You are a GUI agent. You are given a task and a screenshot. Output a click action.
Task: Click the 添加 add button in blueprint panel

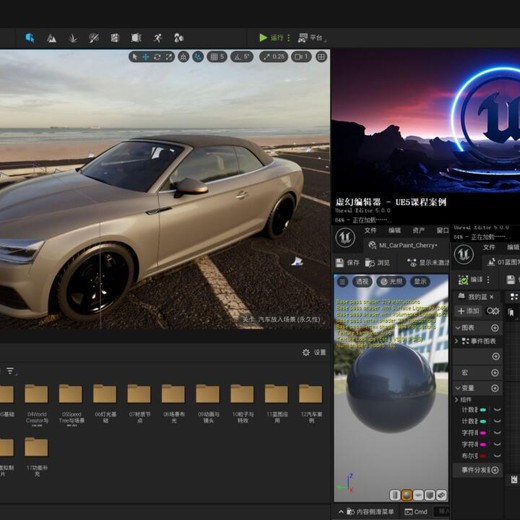click(x=468, y=311)
